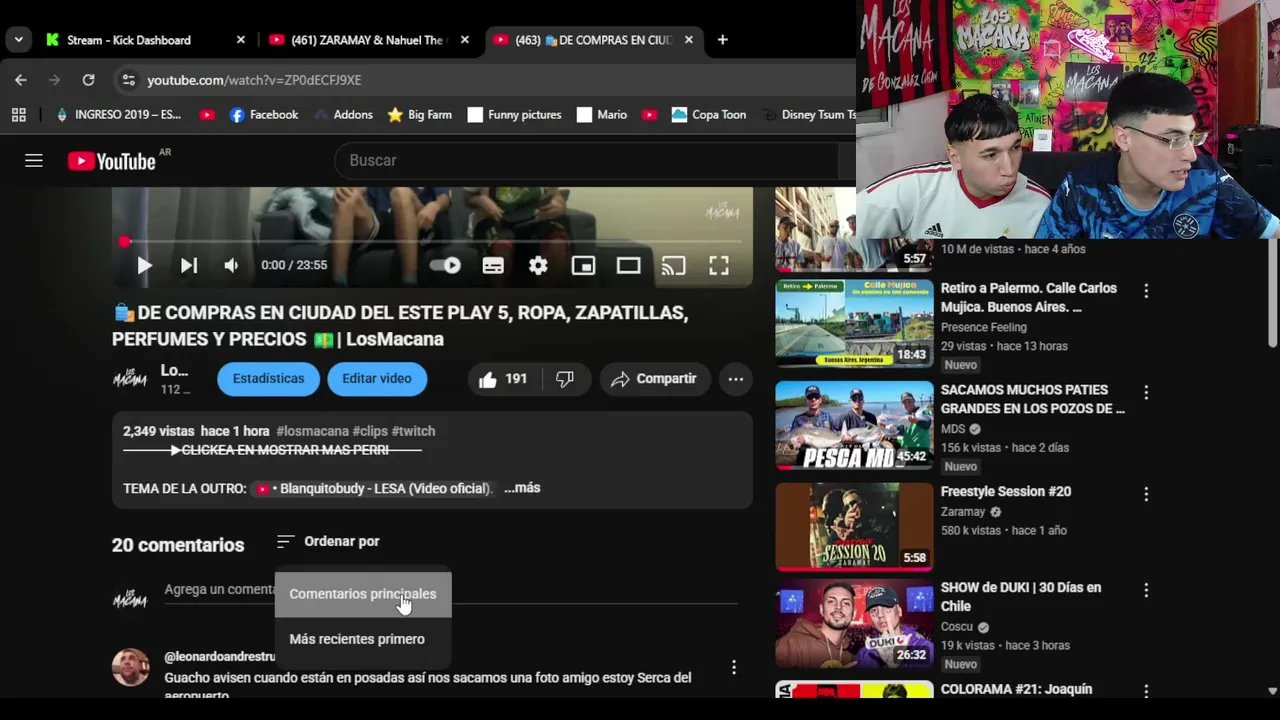Open tab search dropdown arrow

point(18,40)
